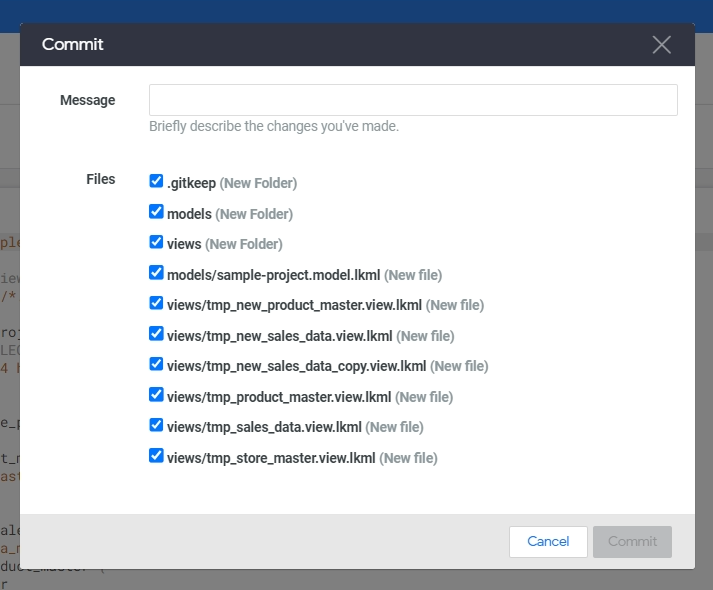Screen dimensions: 713x590
Task: Toggle views/tmp_new_product_master.view.lkml checkbox
Action: click(156, 303)
